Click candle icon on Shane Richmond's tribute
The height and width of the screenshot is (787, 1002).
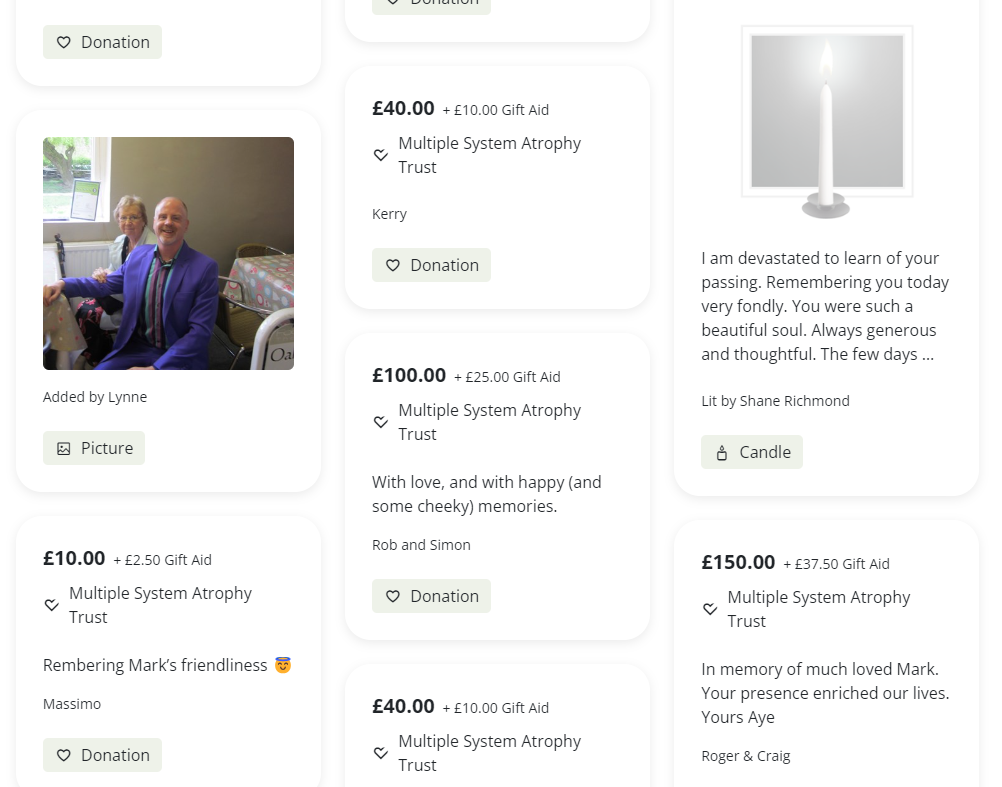click(722, 453)
